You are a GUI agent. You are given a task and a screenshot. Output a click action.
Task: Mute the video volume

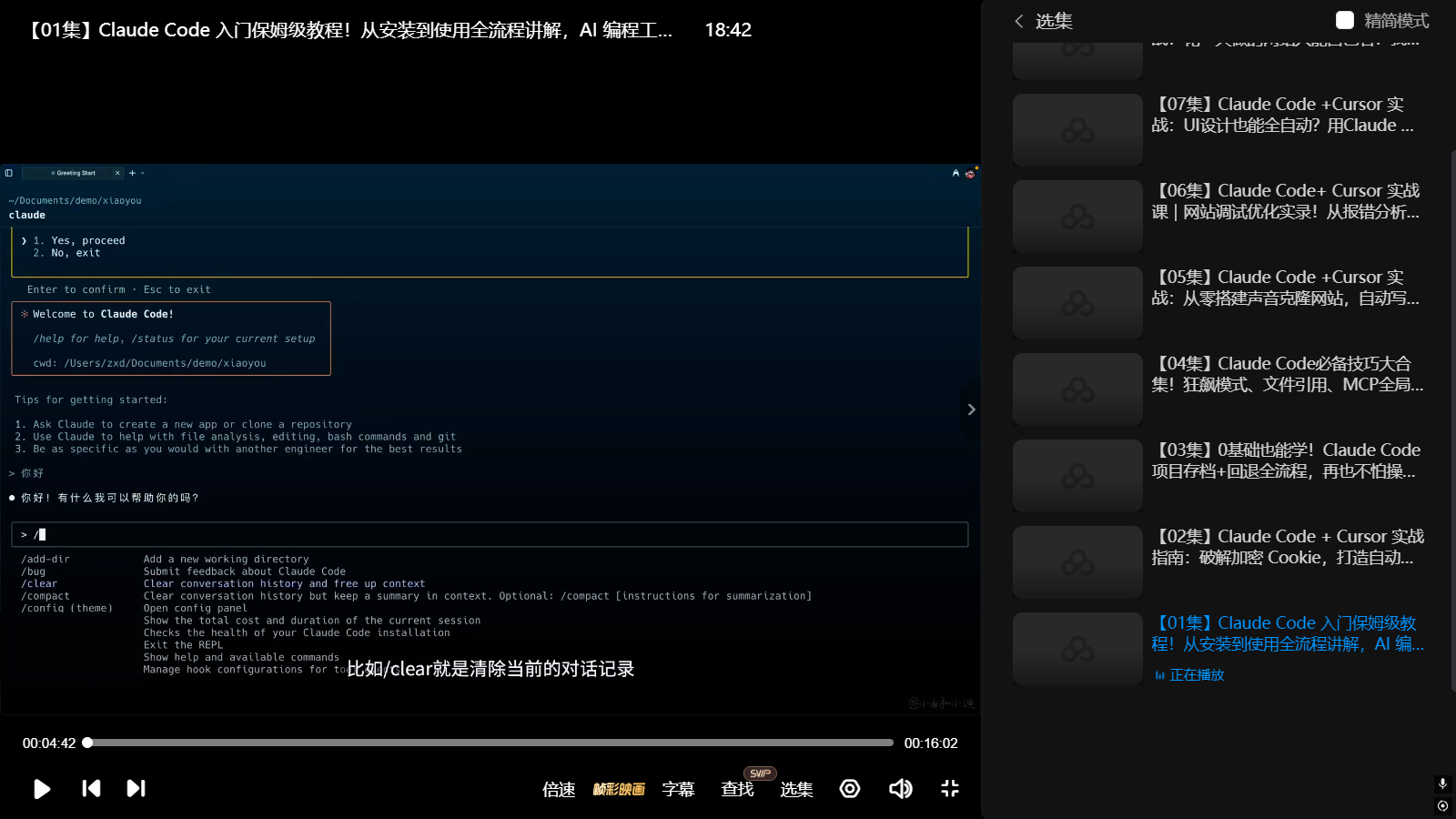pos(900,788)
